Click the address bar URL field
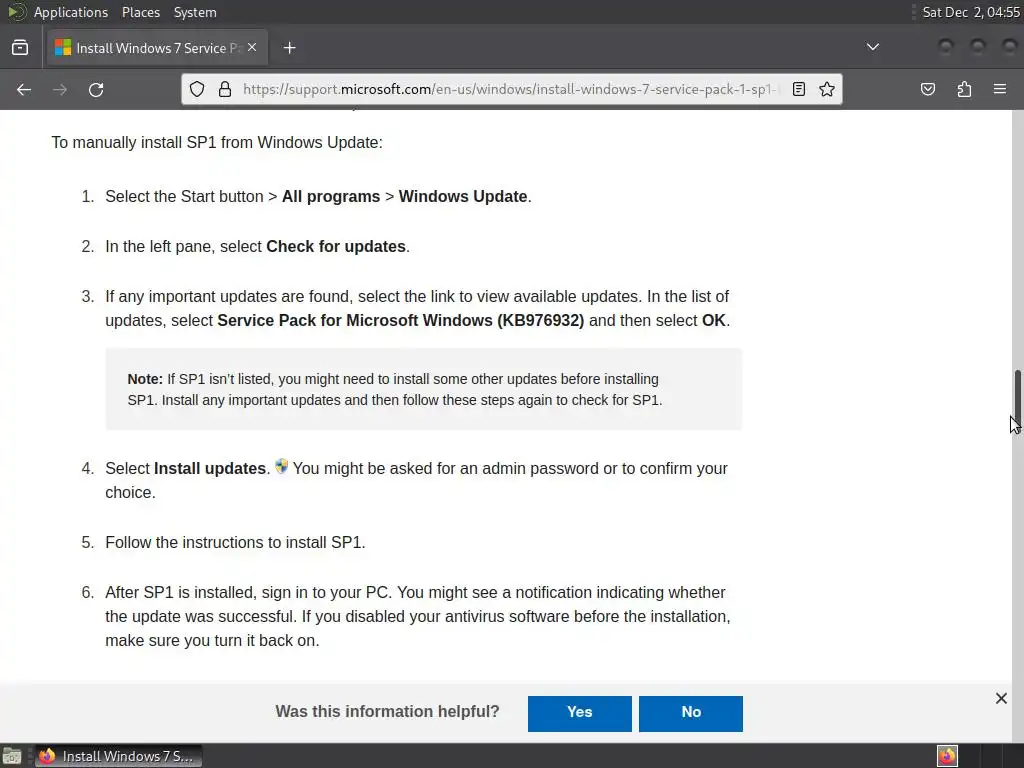This screenshot has width=1024, height=768. [x=509, y=89]
